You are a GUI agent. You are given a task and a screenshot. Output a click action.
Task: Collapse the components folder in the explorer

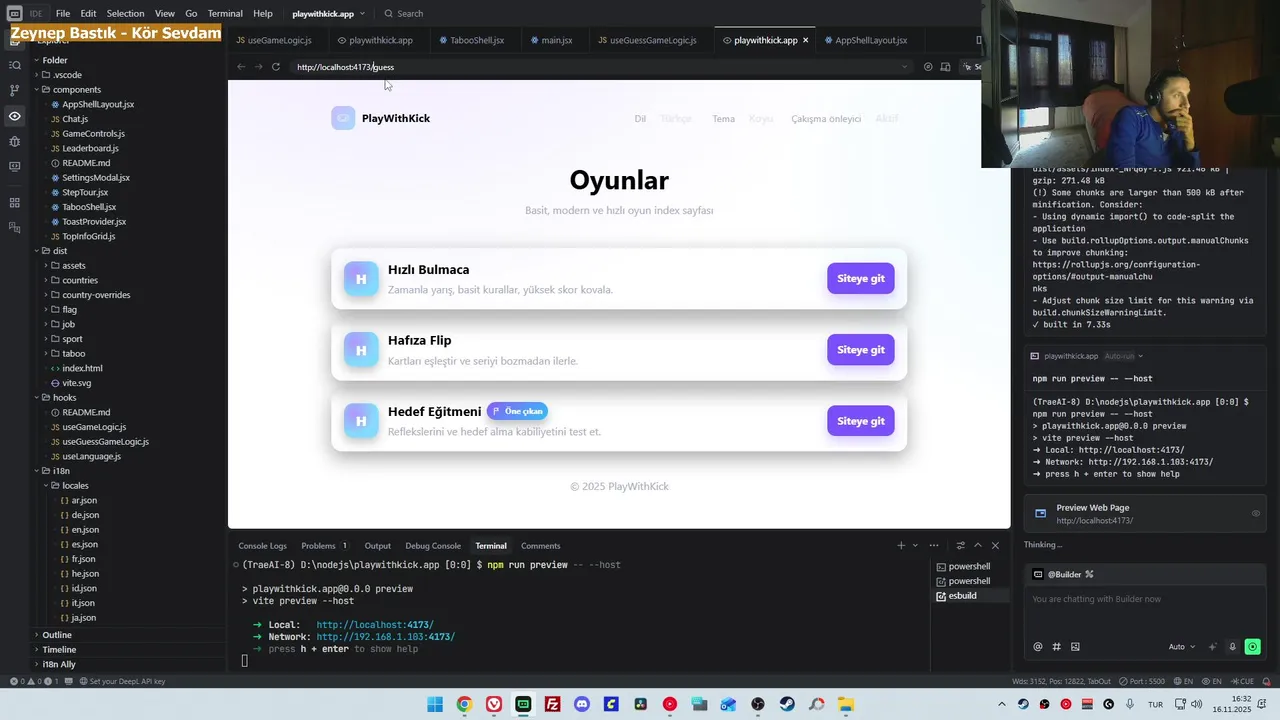[77, 89]
